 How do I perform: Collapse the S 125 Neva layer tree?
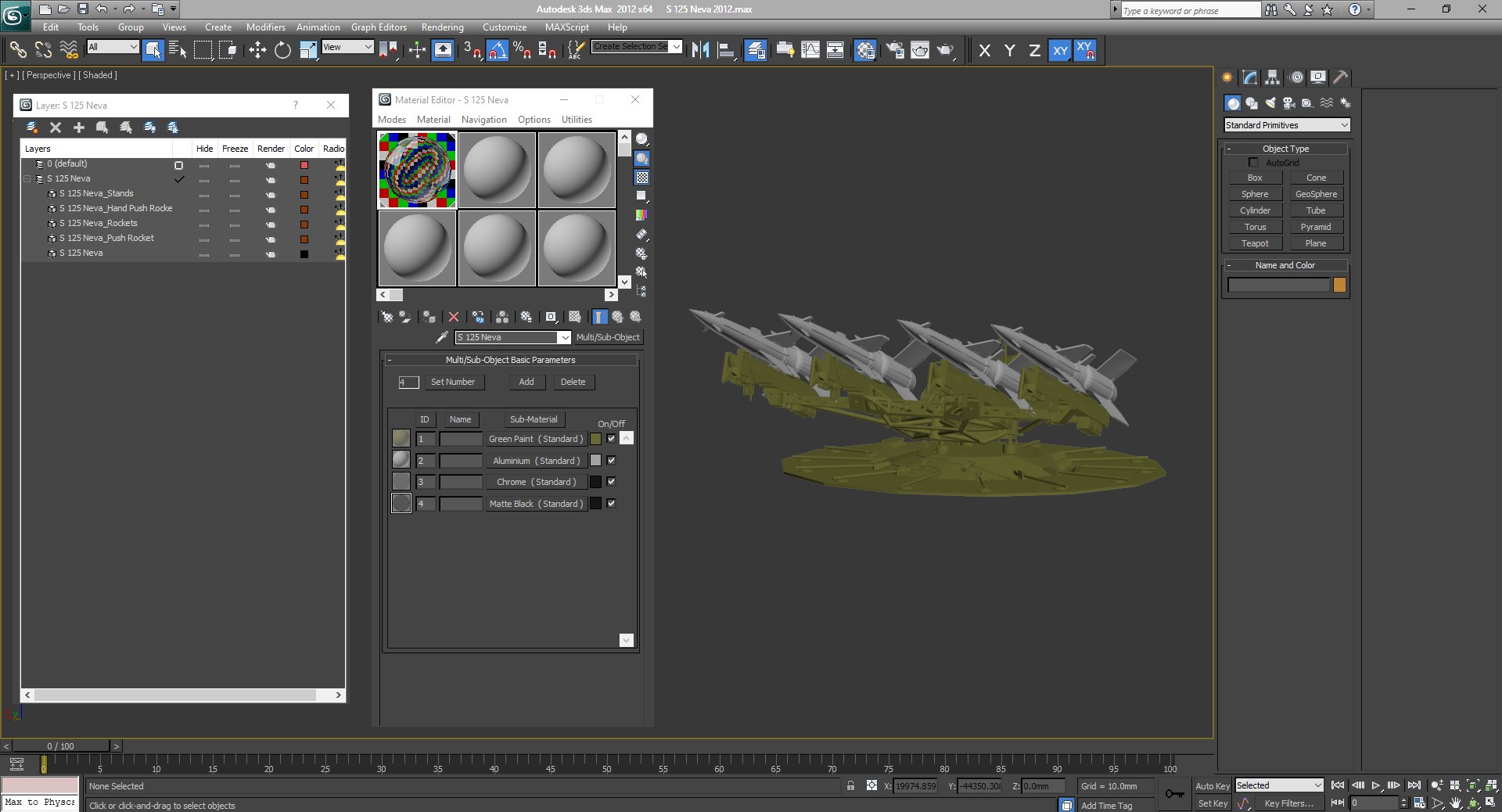pyautogui.click(x=27, y=178)
